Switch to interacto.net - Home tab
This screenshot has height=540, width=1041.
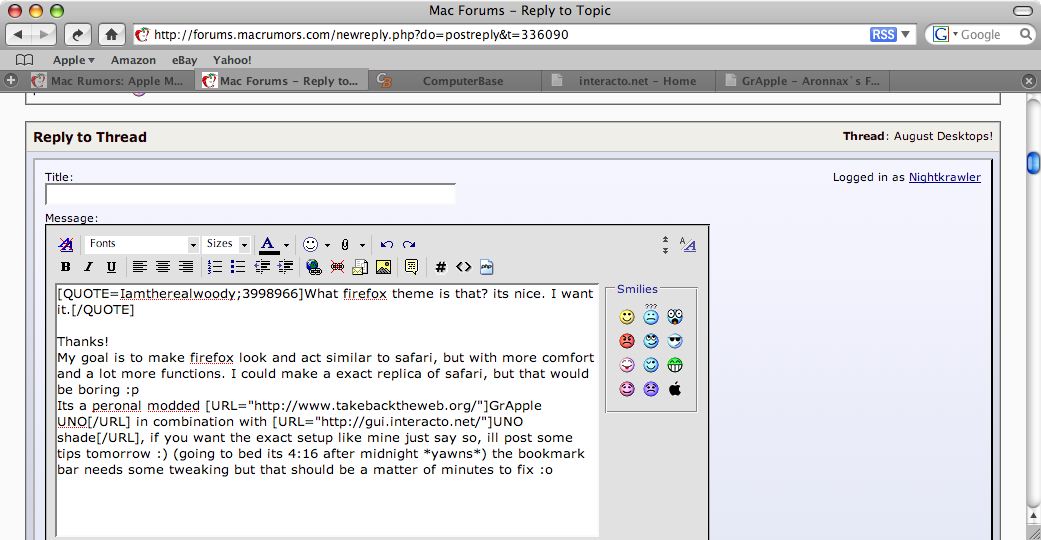tap(628, 81)
